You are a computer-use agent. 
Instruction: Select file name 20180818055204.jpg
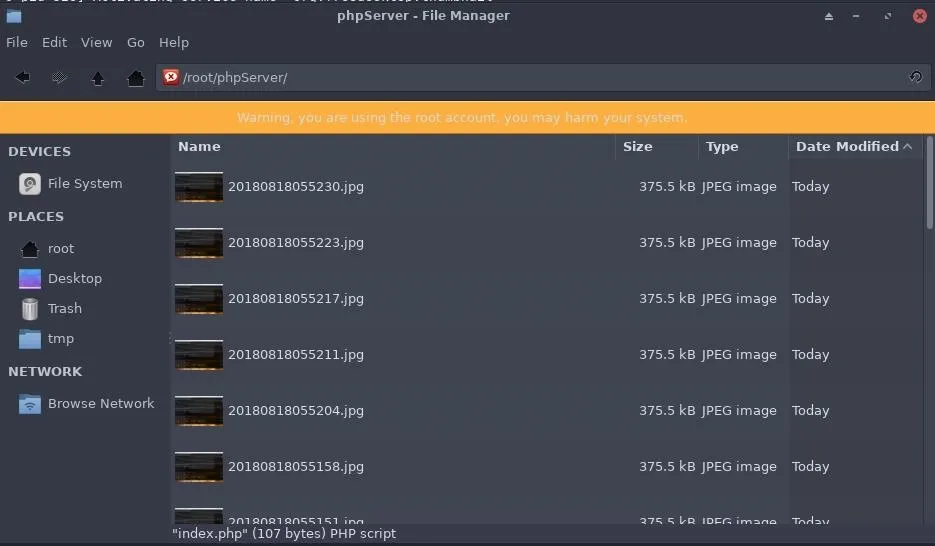pyautogui.click(x=296, y=411)
